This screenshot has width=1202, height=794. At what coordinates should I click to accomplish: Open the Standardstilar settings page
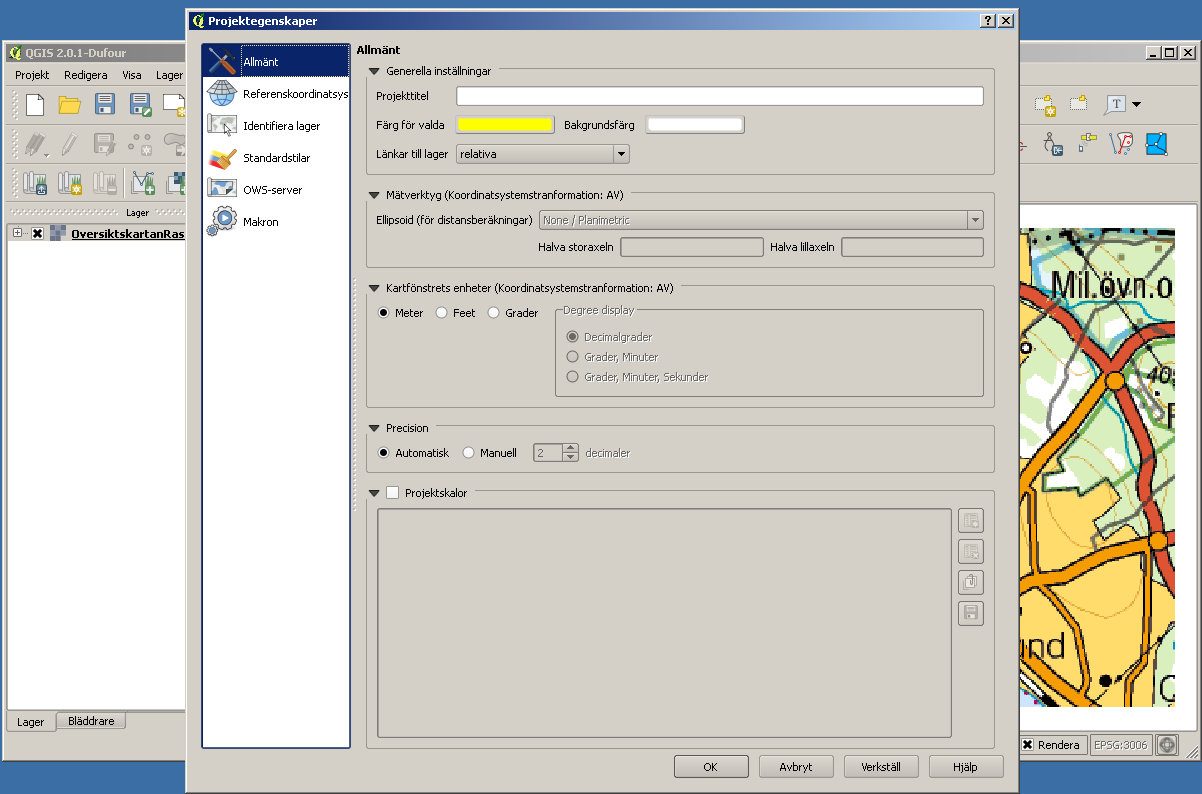click(x=276, y=158)
